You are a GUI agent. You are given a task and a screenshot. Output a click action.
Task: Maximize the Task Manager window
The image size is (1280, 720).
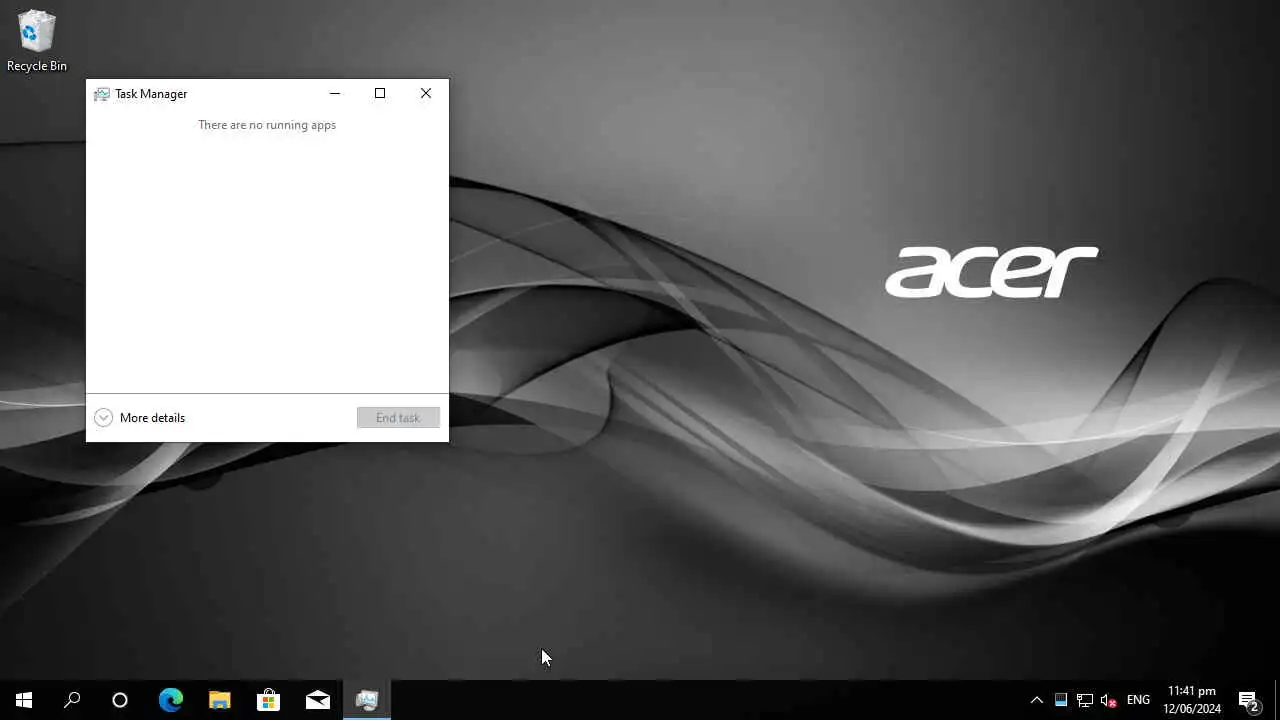(380, 93)
